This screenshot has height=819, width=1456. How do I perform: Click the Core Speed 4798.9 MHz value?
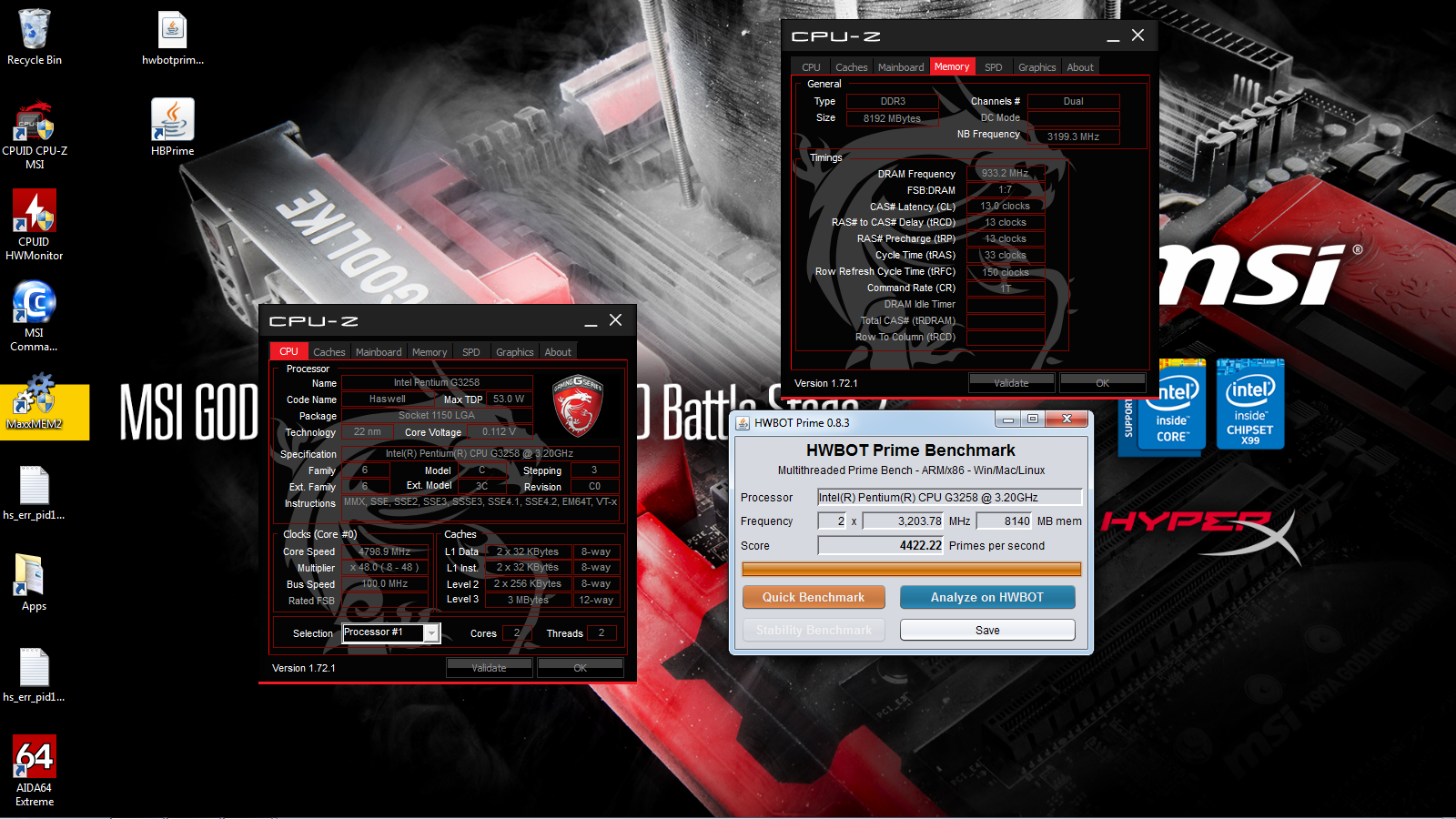tap(384, 551)
